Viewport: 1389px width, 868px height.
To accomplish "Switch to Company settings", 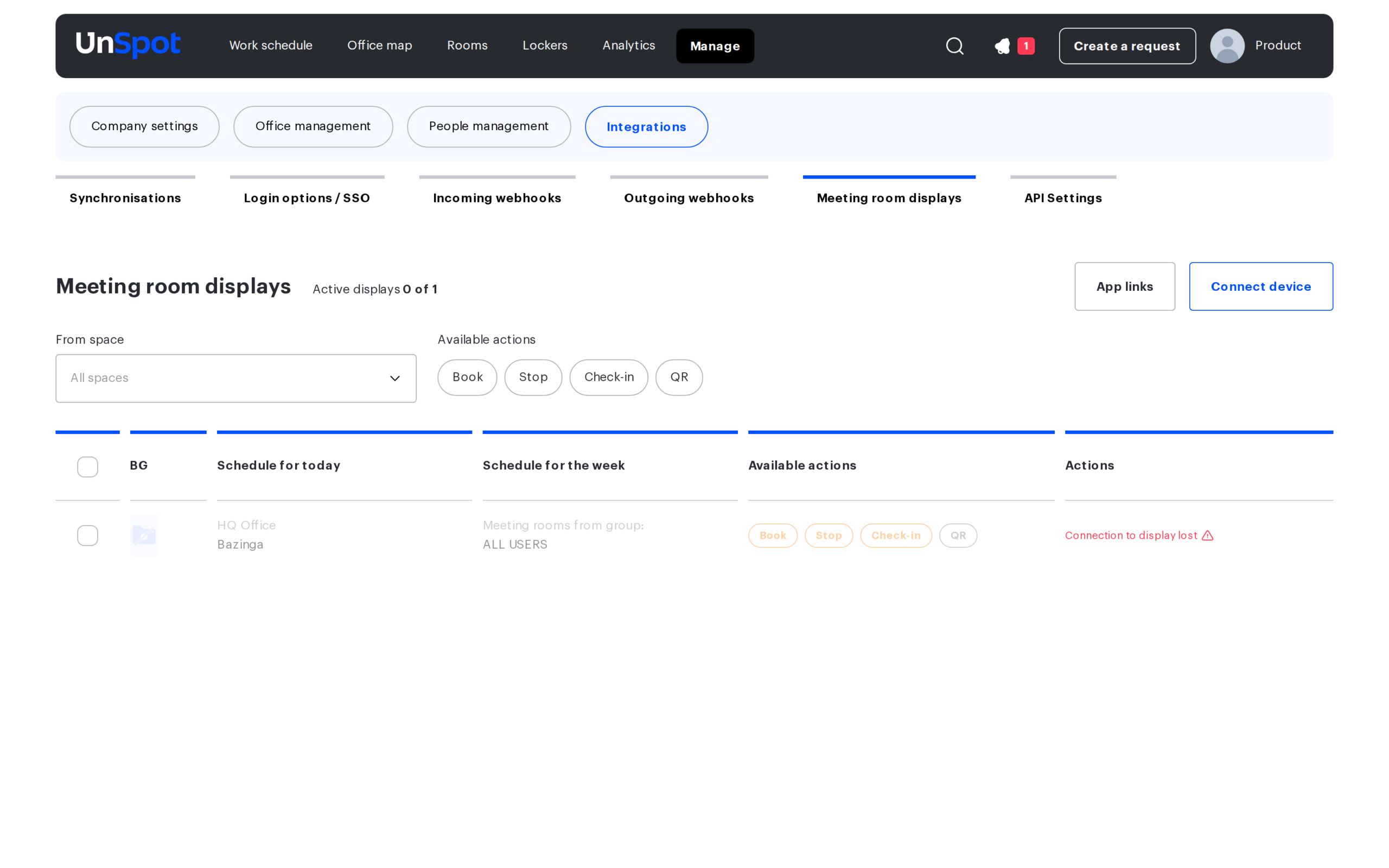I will pos(145,126).
